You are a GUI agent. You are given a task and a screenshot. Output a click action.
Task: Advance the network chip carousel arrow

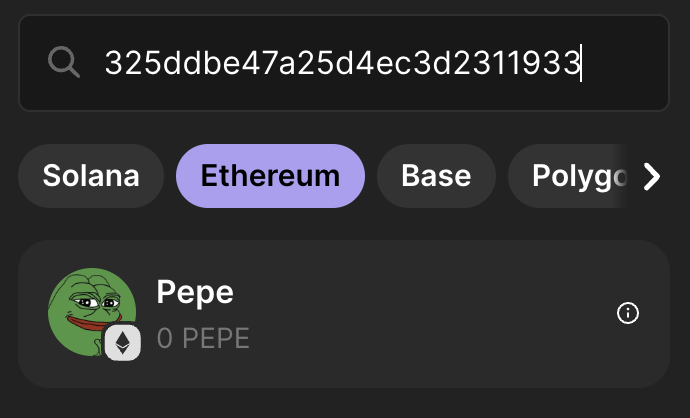tap(652, 176)
